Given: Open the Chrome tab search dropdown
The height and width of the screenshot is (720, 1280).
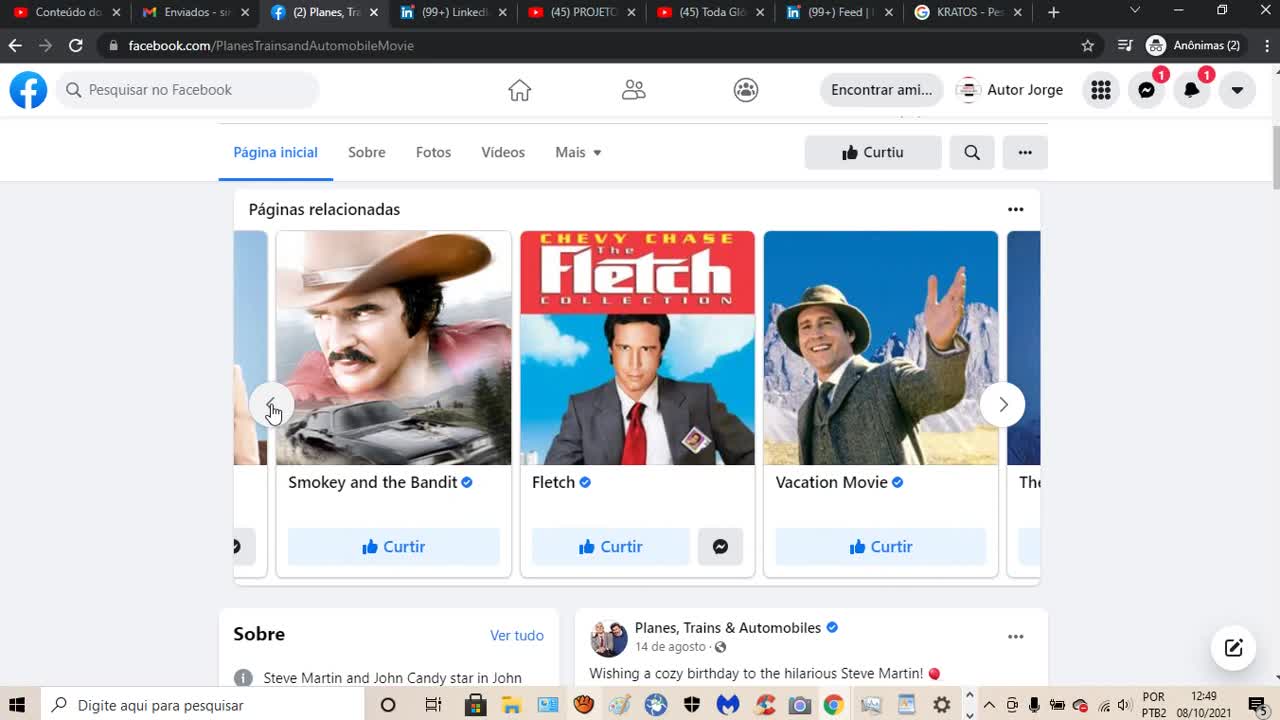Looking at the screenshot, I should pyautogui.click(x=1134, y=10).
